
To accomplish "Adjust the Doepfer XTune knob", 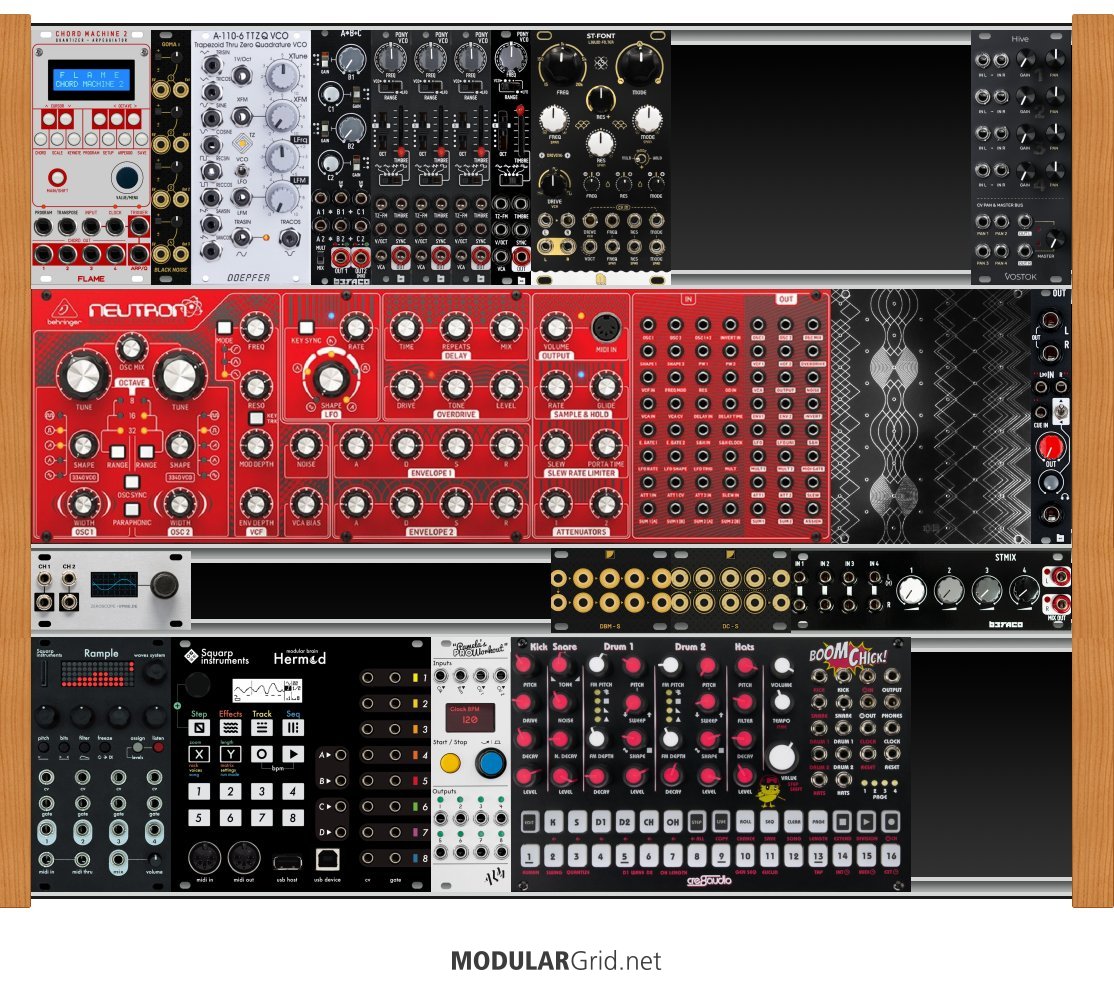I will [x=282, y=76].
